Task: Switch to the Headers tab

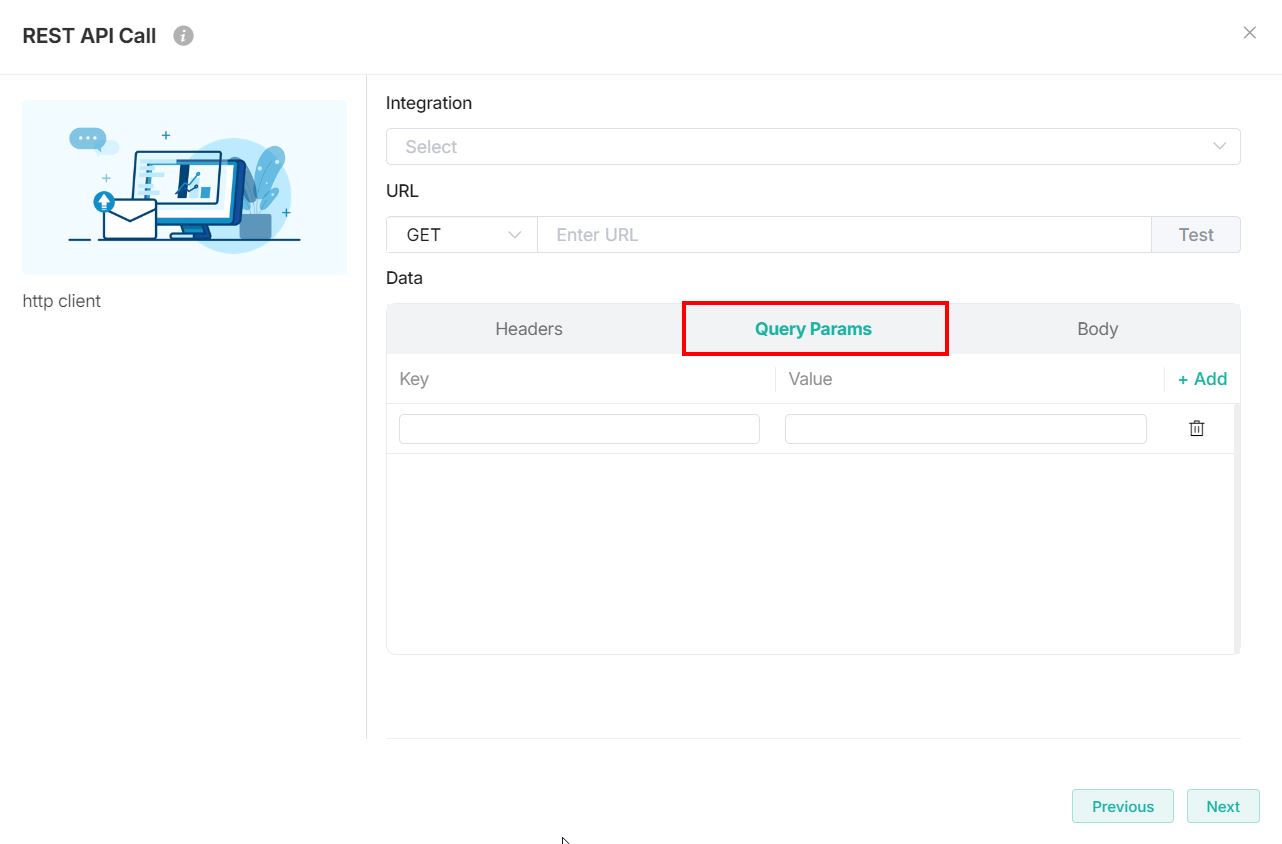Action: click(x=529, y=329)
